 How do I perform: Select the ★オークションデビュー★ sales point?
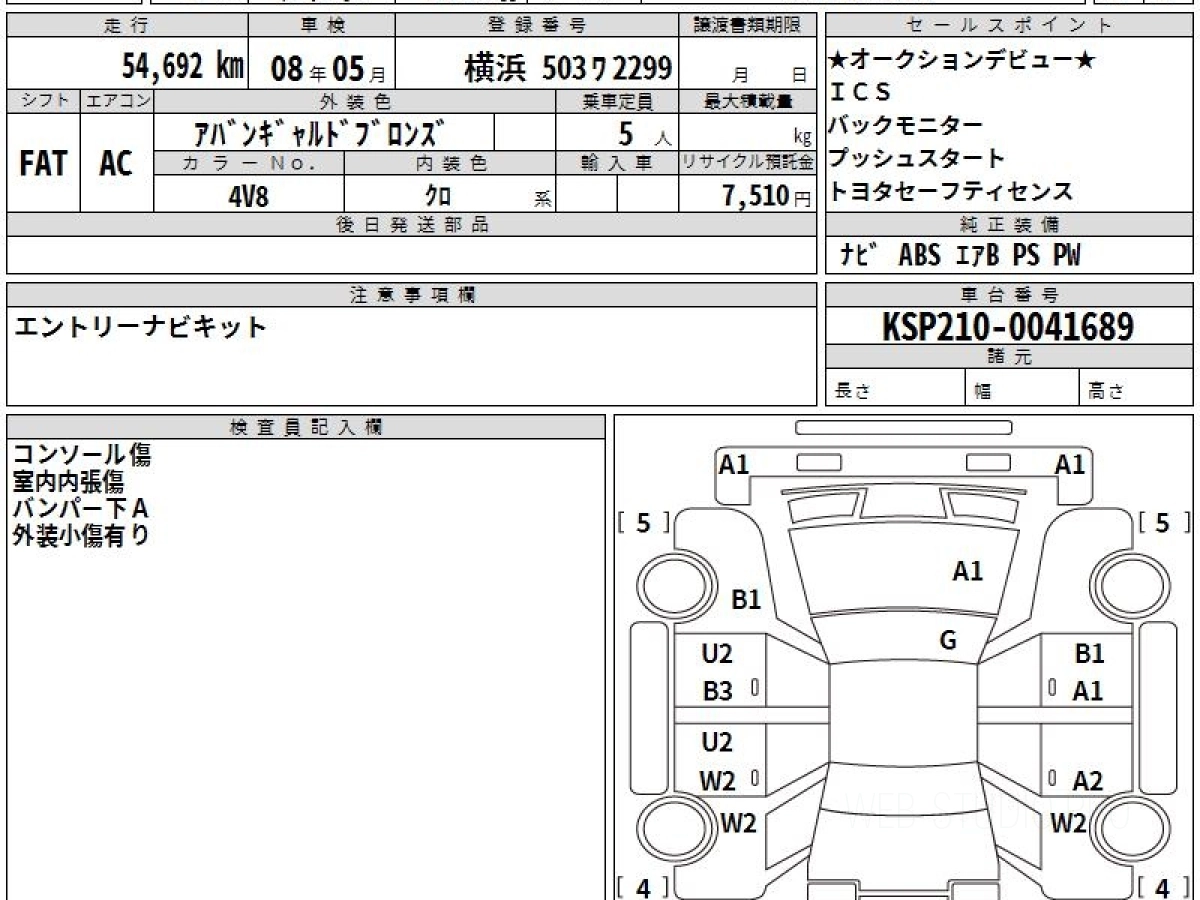pos(962,60)
